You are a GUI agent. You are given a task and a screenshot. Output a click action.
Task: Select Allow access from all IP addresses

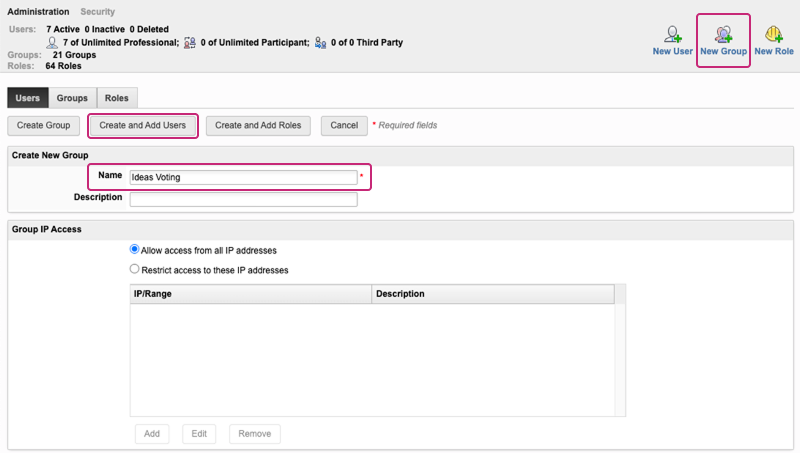(x=134, y=249)
